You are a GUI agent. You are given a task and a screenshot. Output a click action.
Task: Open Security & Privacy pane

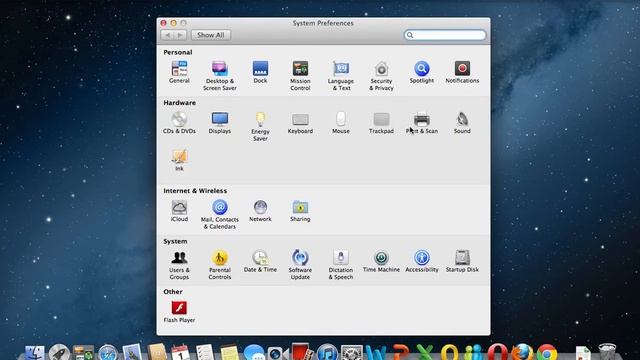tap(381, 76)
